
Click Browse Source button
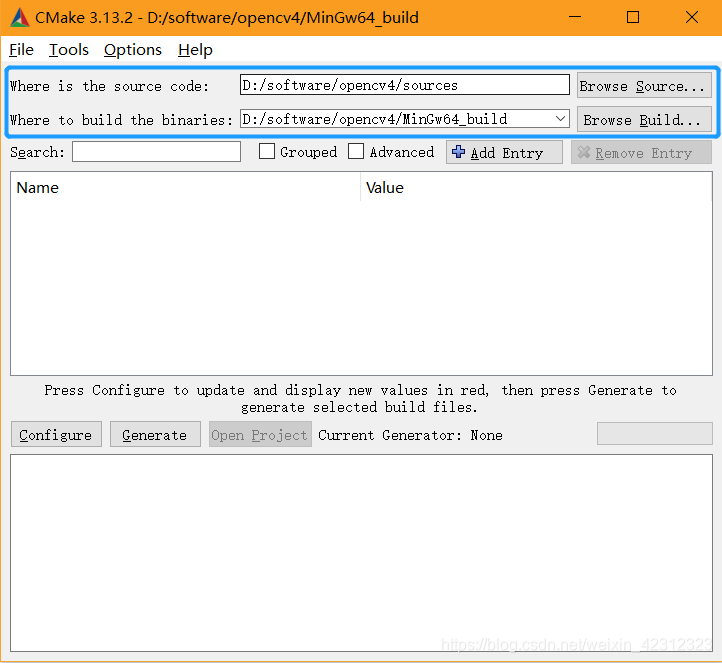pos(644,85)
